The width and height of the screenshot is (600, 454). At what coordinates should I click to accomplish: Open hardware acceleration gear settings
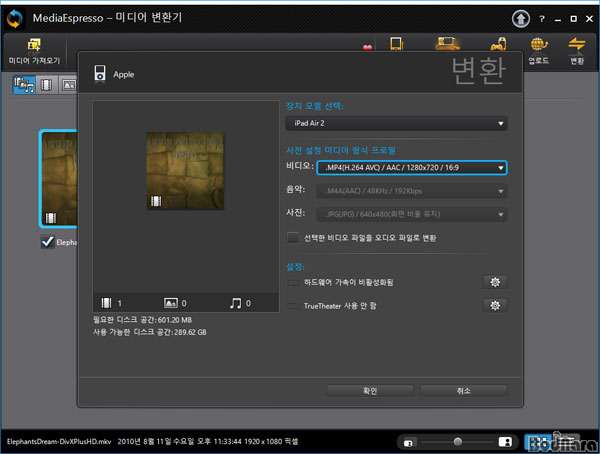pyautogui.click(x=495, y=282)
